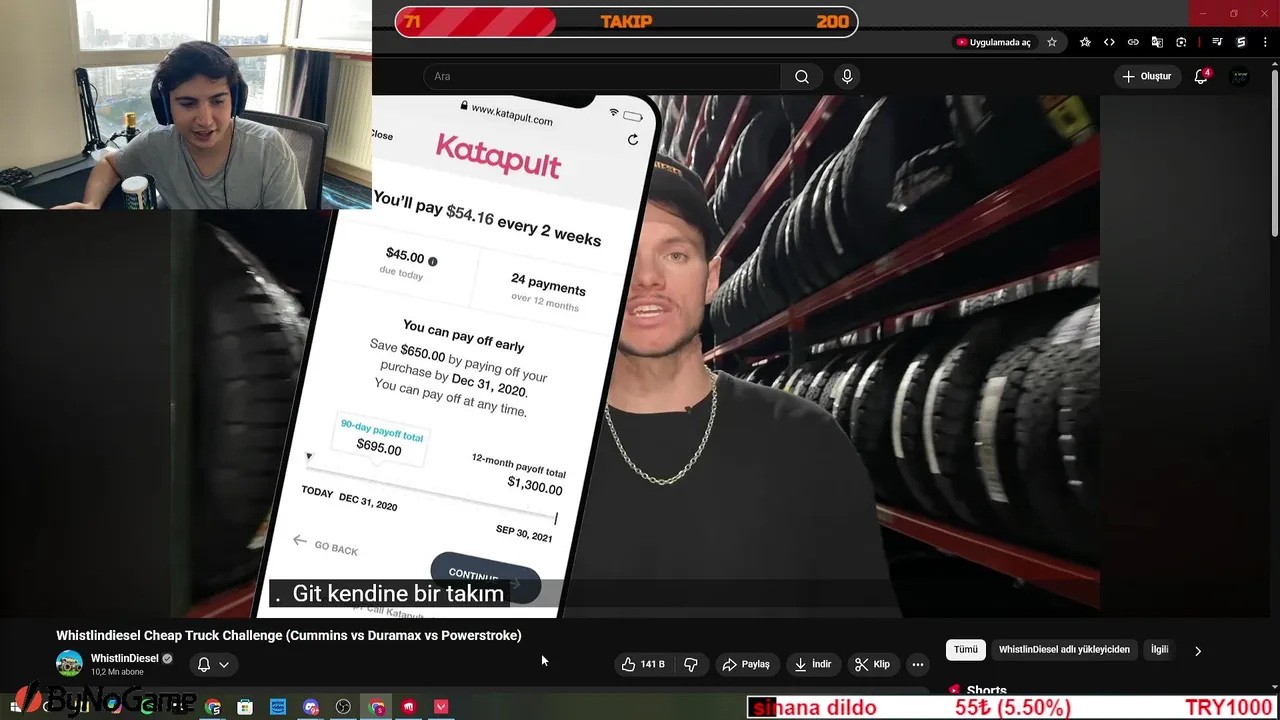Open Discord from taskbar
This screenshot has height=720, width=1280.
(311, 707)
